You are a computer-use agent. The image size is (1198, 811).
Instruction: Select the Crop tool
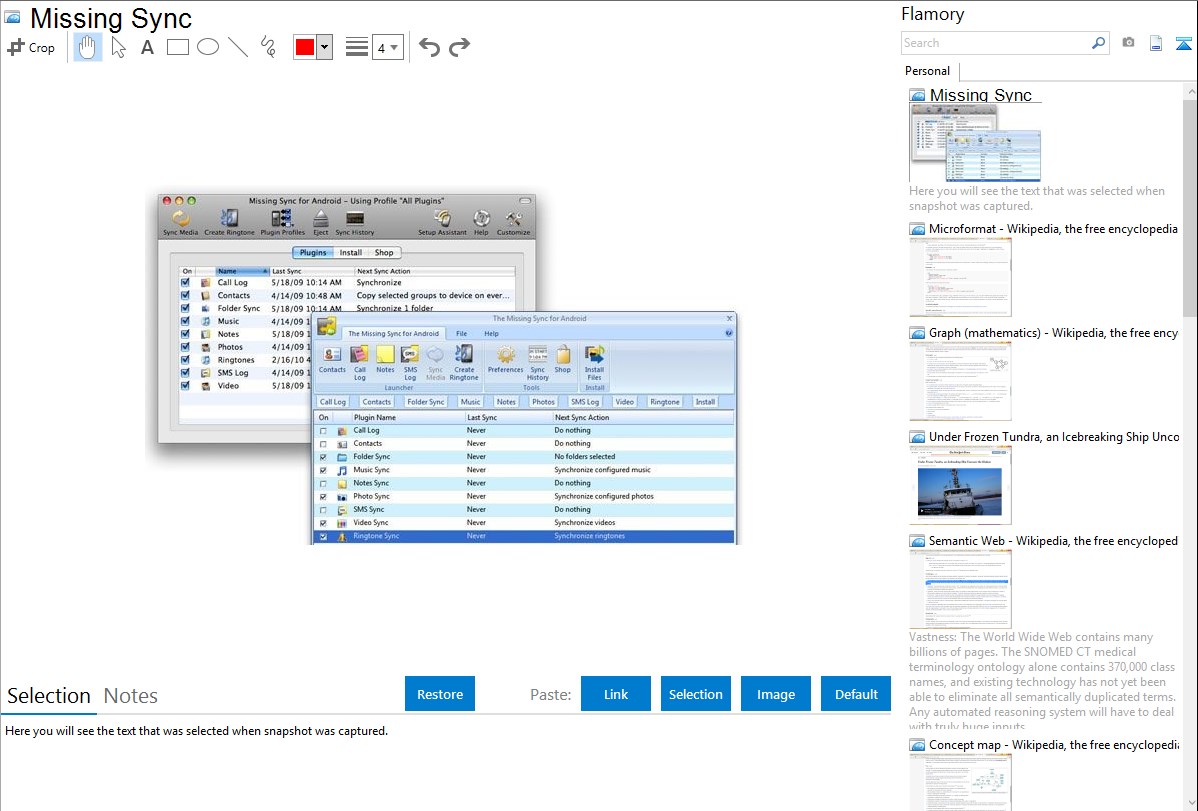[x=31, y=47]
